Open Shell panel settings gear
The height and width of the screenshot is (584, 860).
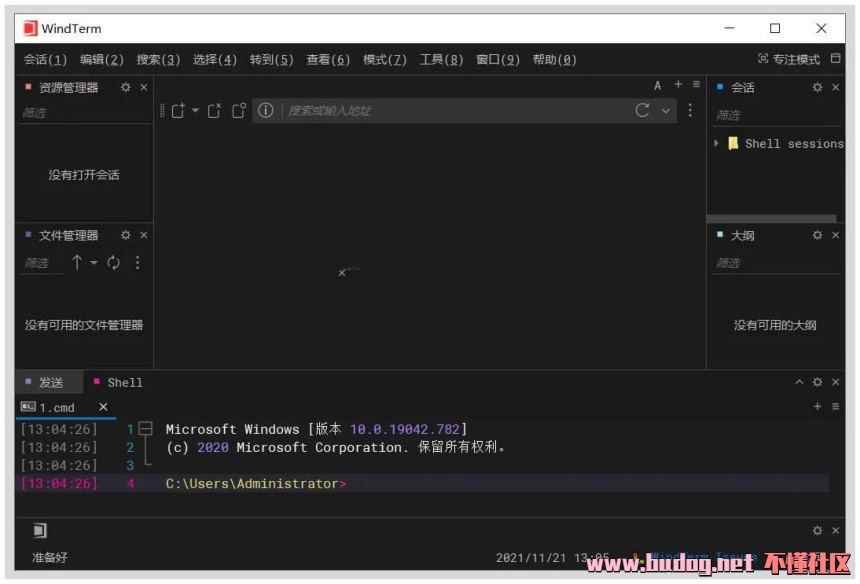[817, 382]
